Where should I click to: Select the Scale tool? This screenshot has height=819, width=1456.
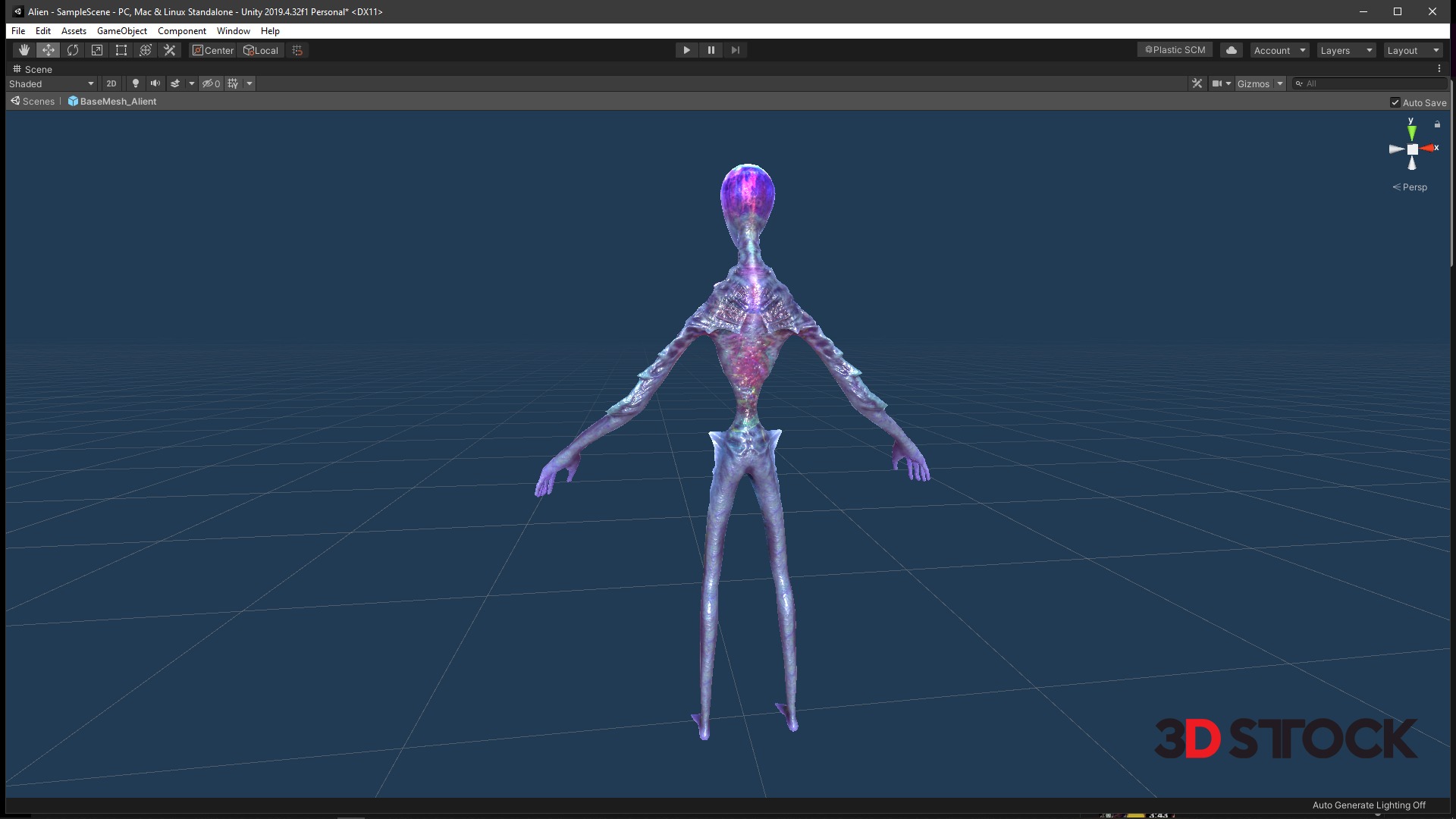pos(97,50)
